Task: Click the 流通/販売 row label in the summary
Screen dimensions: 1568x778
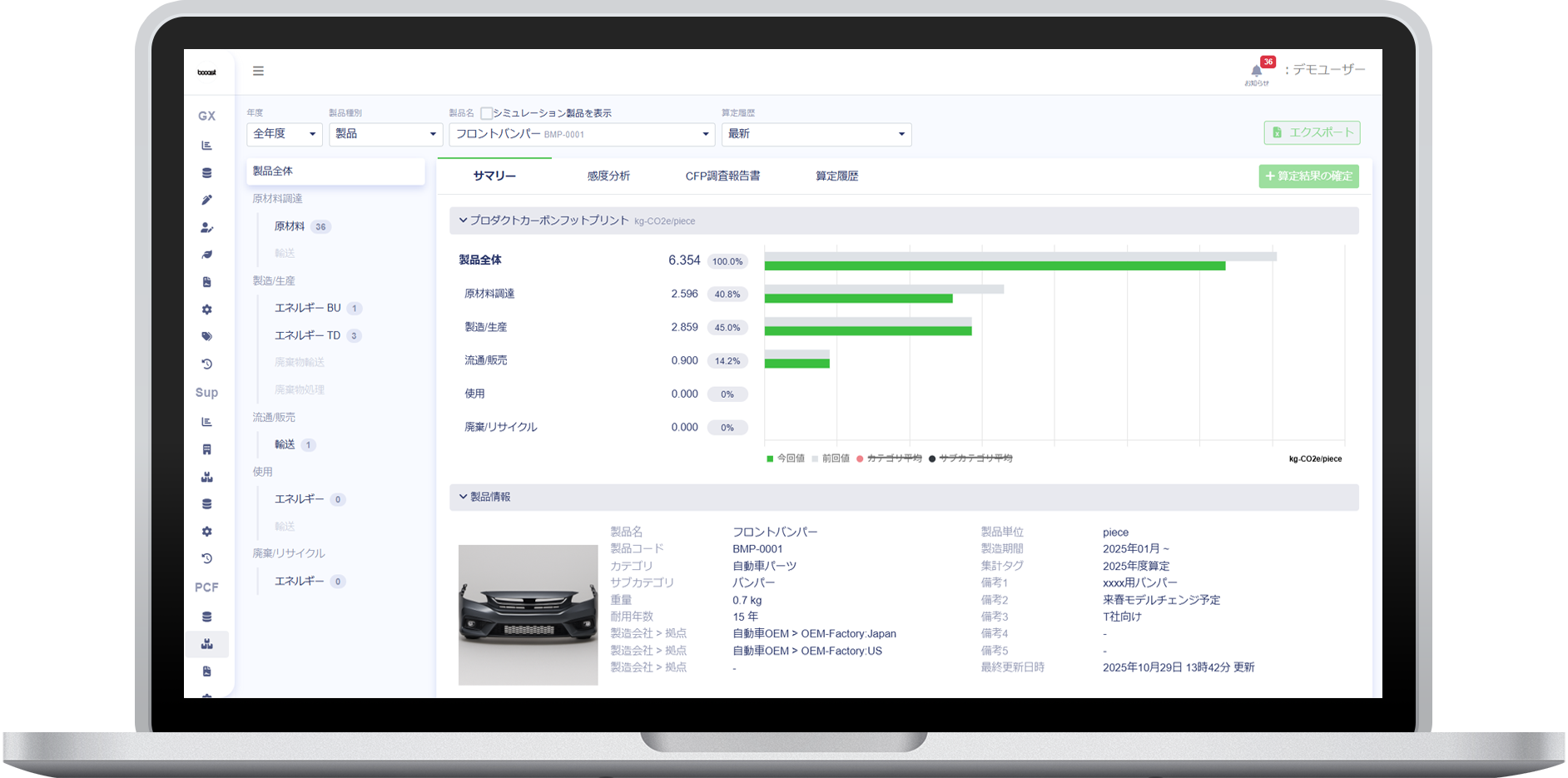Action: click(485, 360)
